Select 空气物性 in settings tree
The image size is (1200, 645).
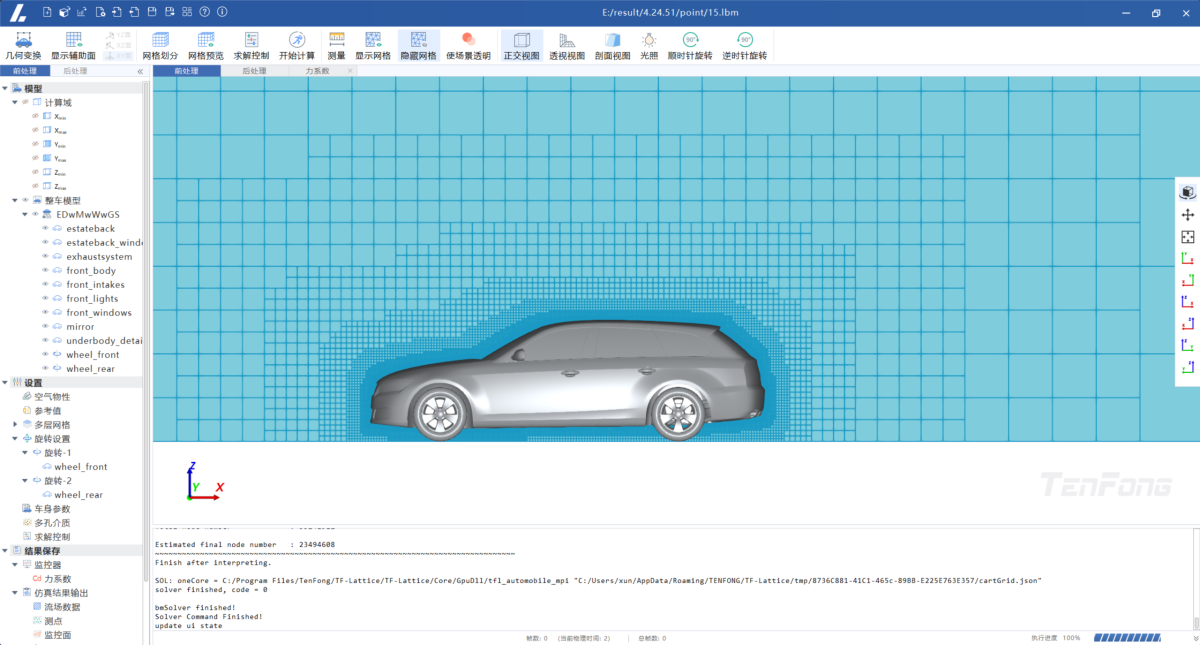[51, 397]
